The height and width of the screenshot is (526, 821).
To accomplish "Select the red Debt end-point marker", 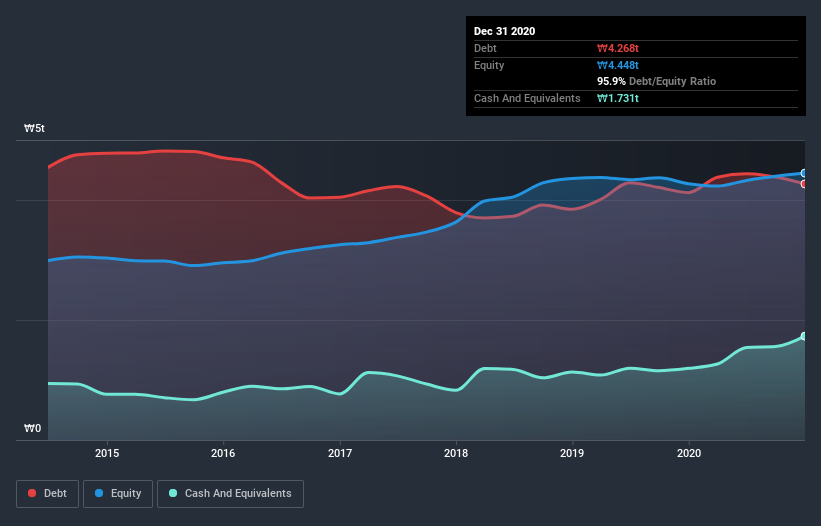I will [x=804, y=184].
